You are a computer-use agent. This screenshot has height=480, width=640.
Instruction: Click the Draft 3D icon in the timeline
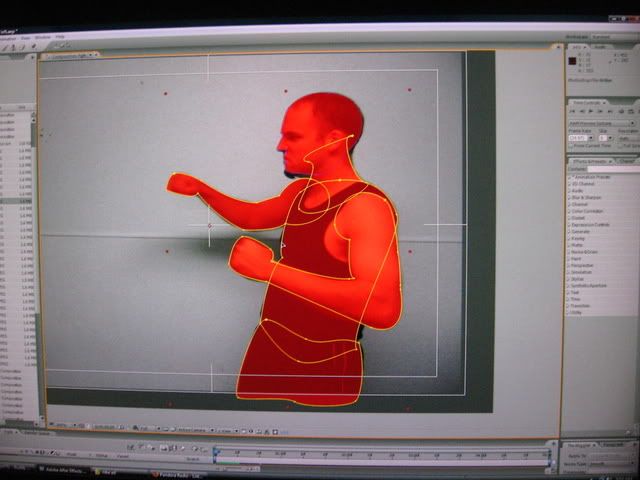click(x=141, y=448)
